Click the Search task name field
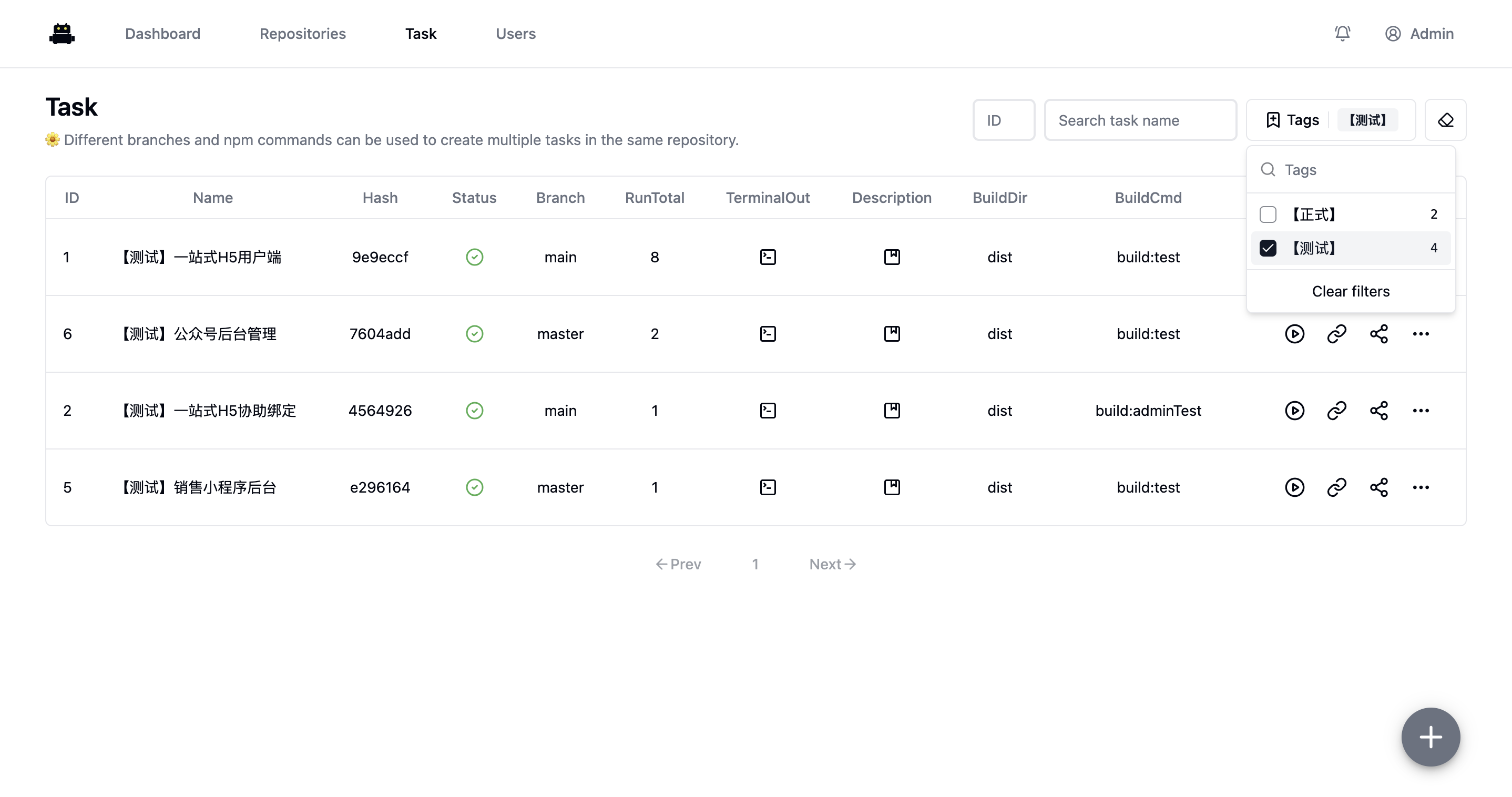This screenshot has height=797, width=1512. 1140,120
